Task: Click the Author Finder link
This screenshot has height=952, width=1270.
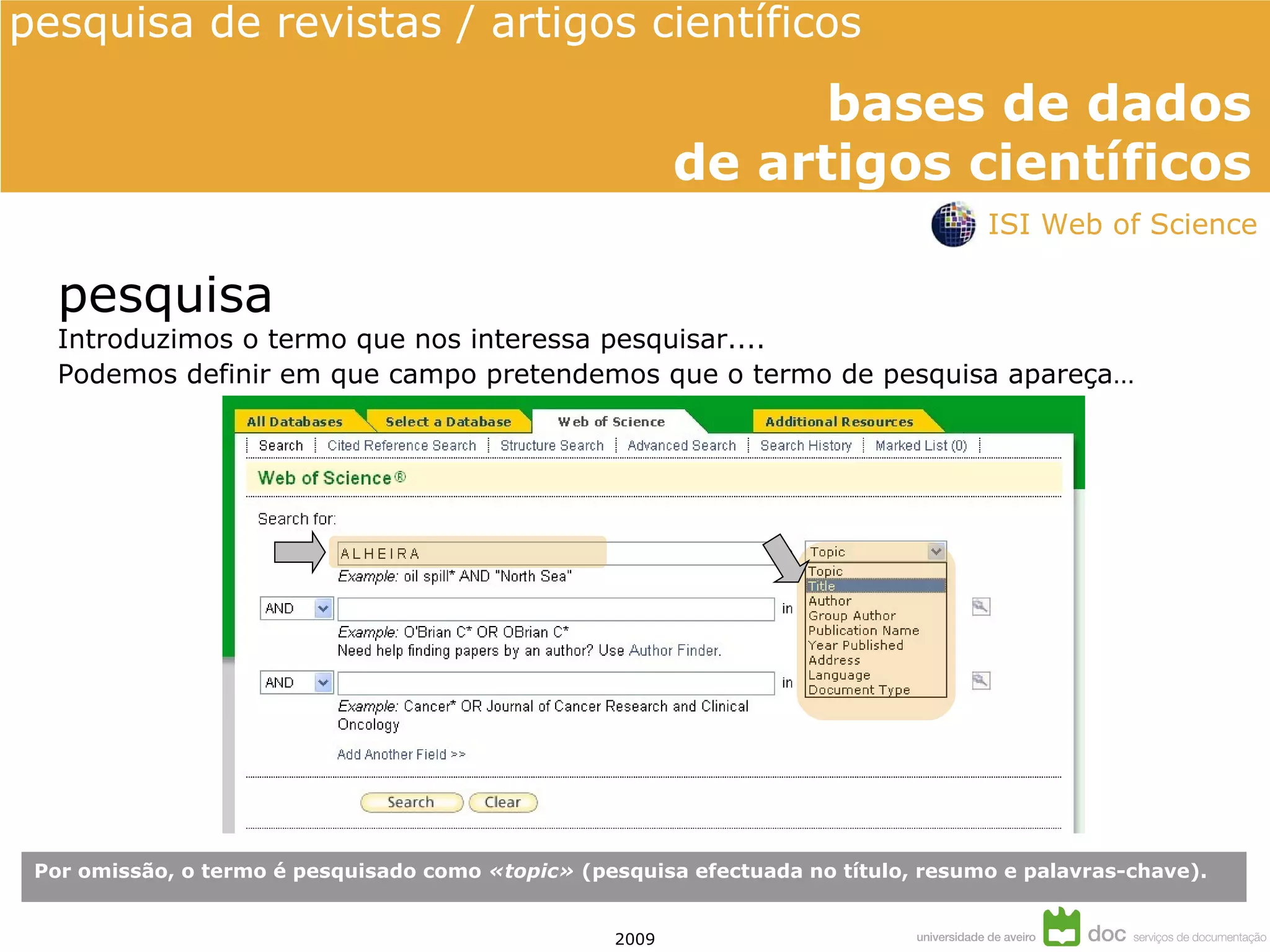Action: pos(675,651)
